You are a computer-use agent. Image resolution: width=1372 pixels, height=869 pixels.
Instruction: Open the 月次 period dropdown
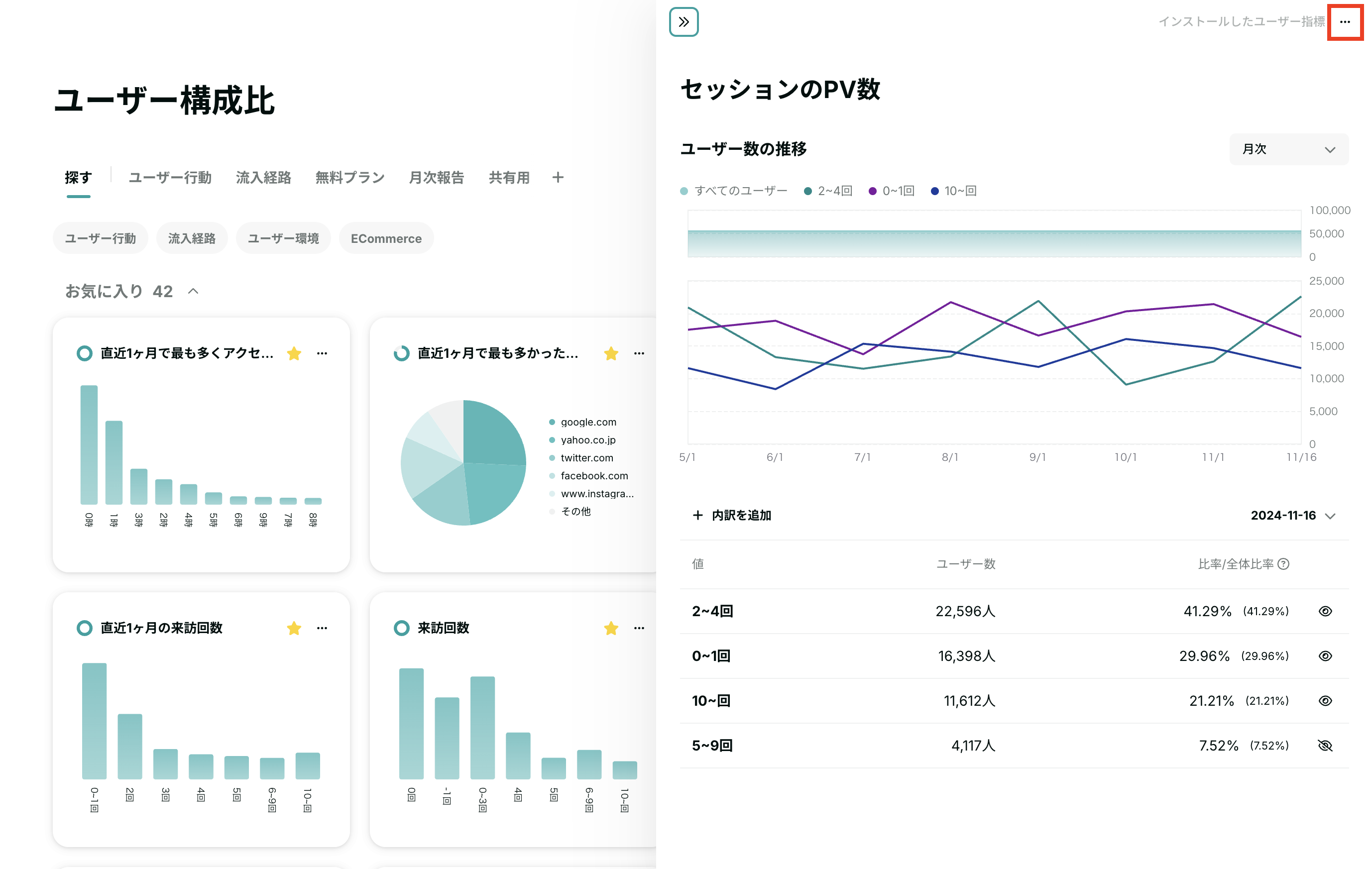pos(1289,149)
